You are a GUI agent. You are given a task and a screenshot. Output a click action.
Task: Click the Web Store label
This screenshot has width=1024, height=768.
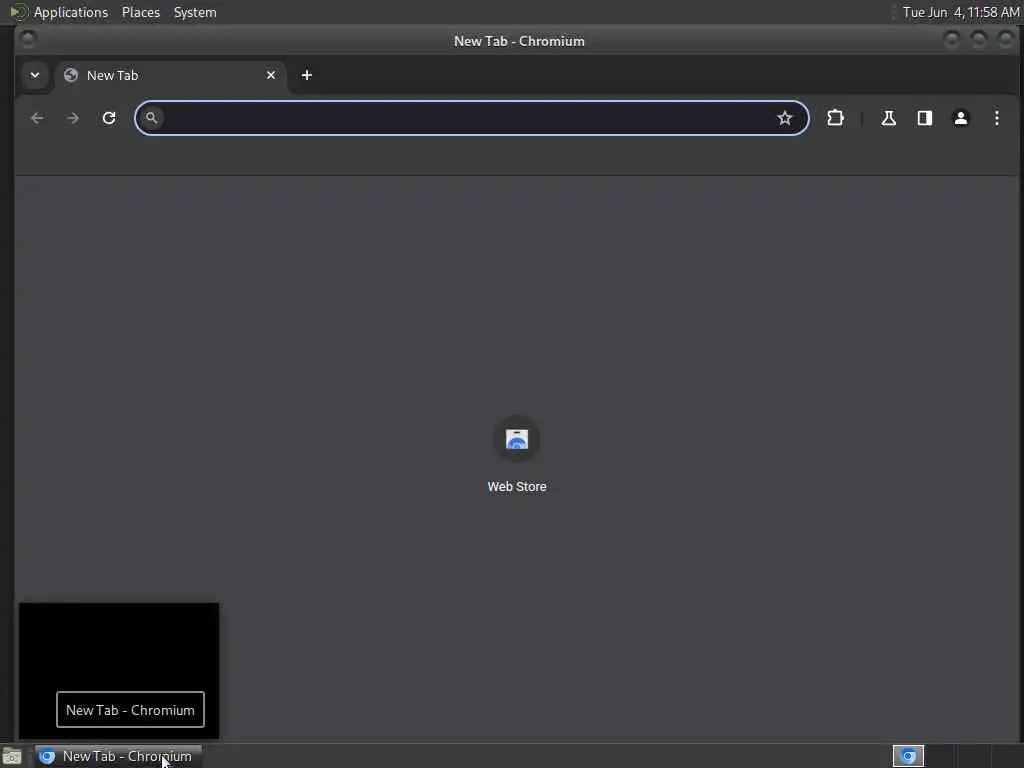pyautogui.click(x=517, y=487)
